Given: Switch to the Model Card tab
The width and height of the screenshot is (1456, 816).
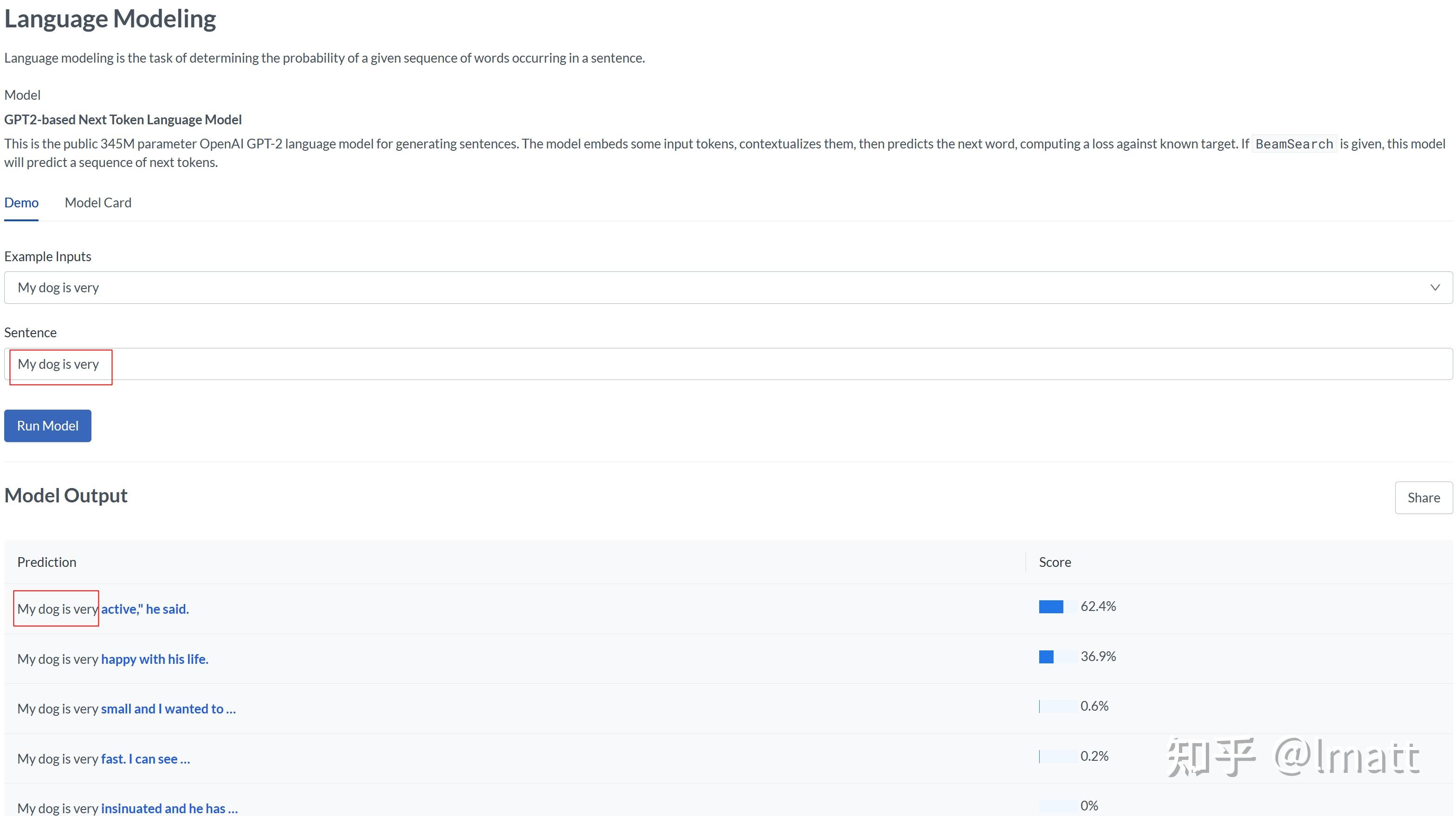Looking at the screenshot, I should coord(98,202).
